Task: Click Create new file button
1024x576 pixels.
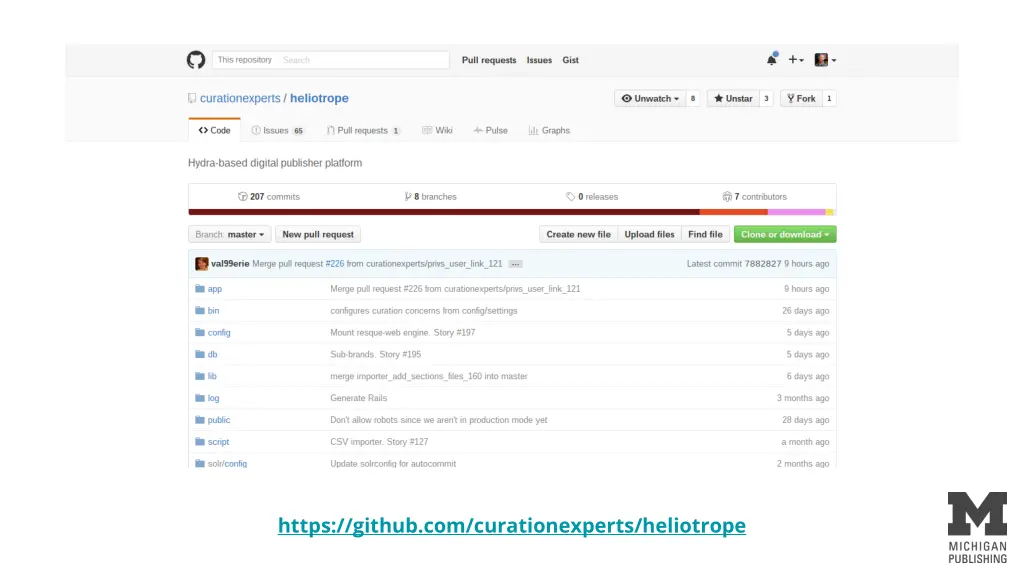Action: click(x=579, y=234)
